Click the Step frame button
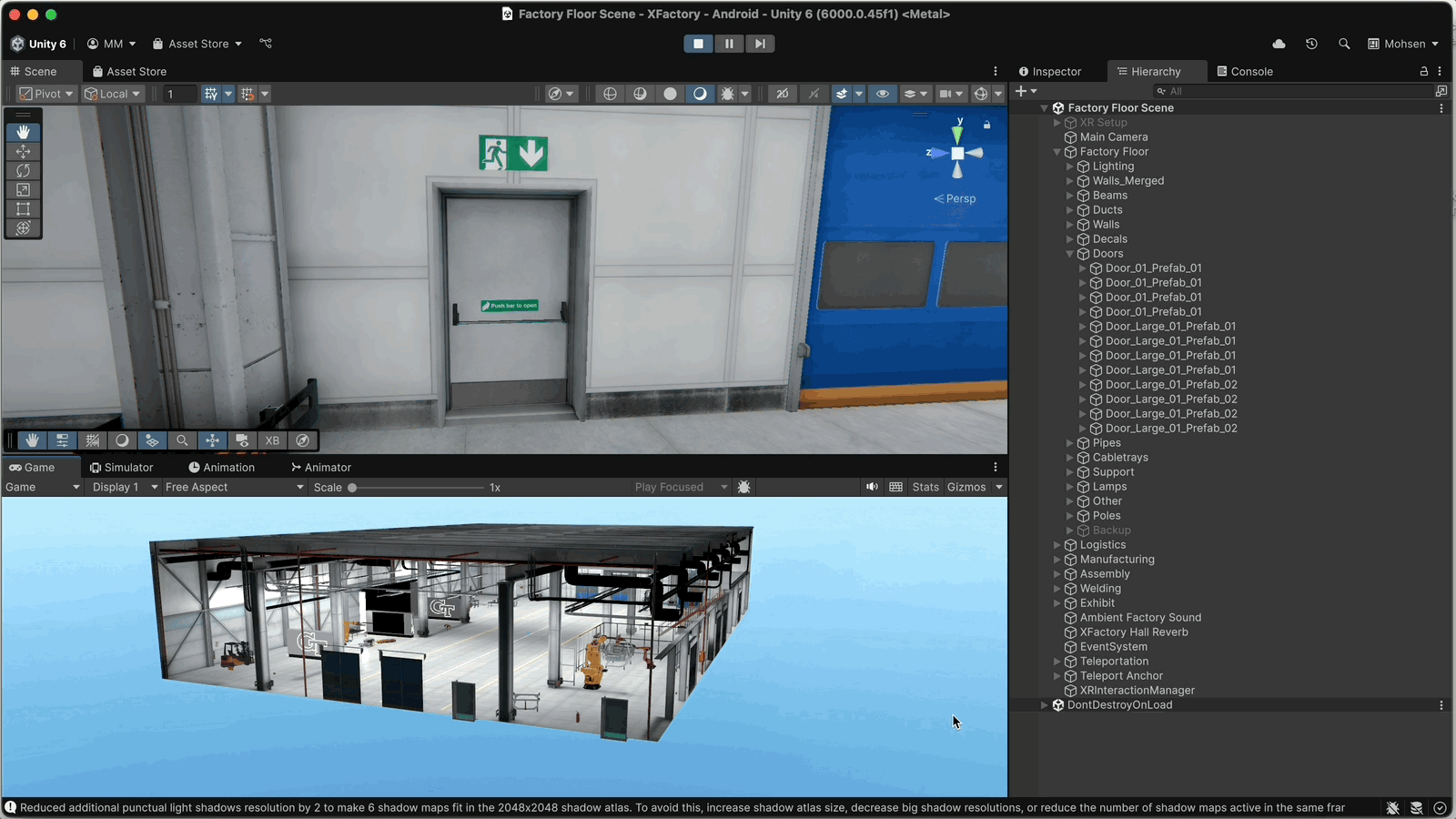 coord(760,44)
